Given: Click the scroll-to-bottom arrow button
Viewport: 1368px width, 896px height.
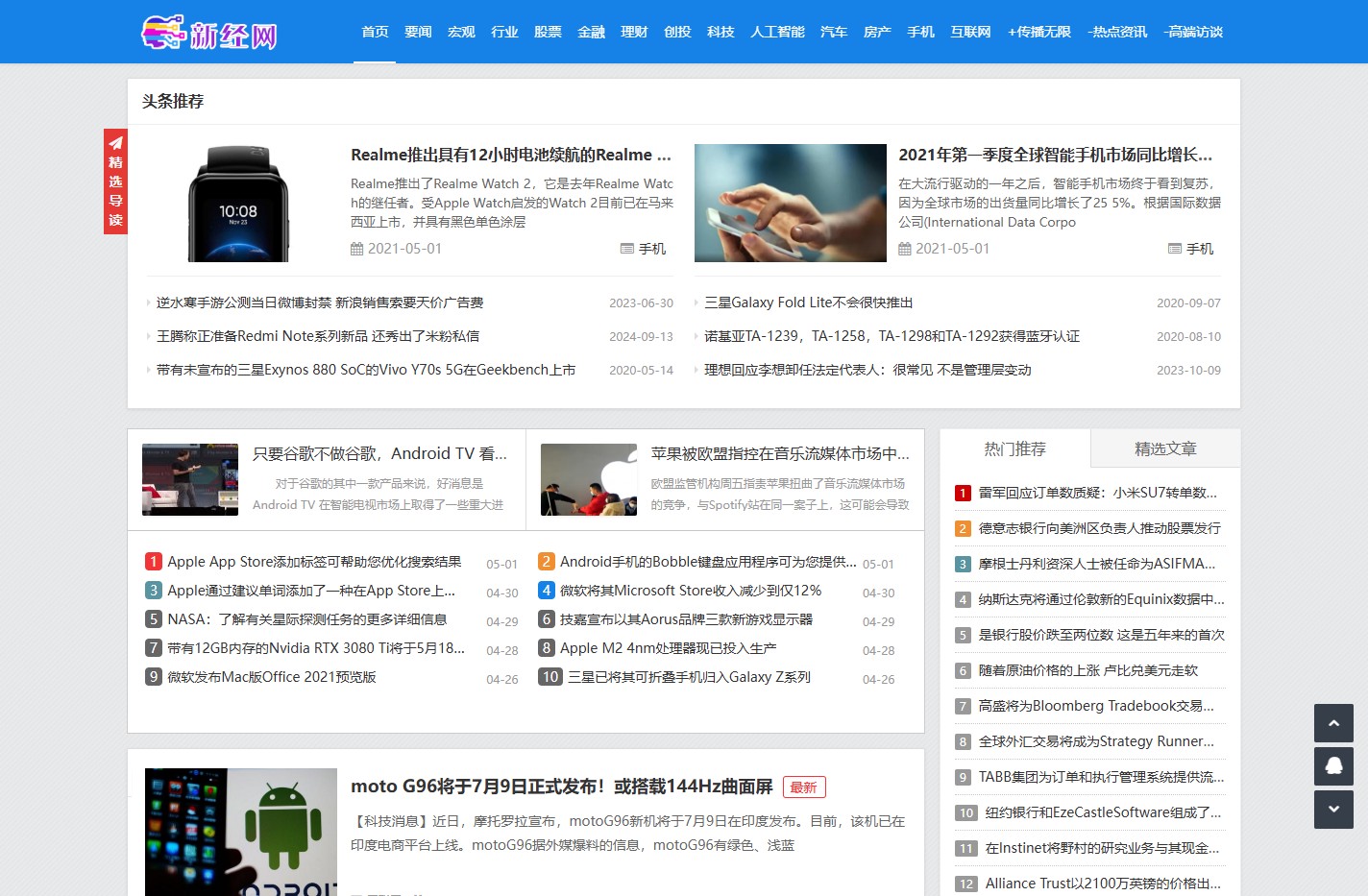Looking at the screenshot, I should [x=1333, y=810].
